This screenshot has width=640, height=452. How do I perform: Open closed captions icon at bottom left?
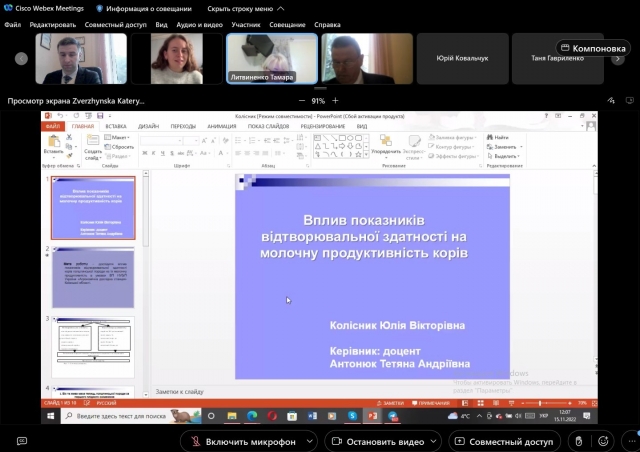21,441
